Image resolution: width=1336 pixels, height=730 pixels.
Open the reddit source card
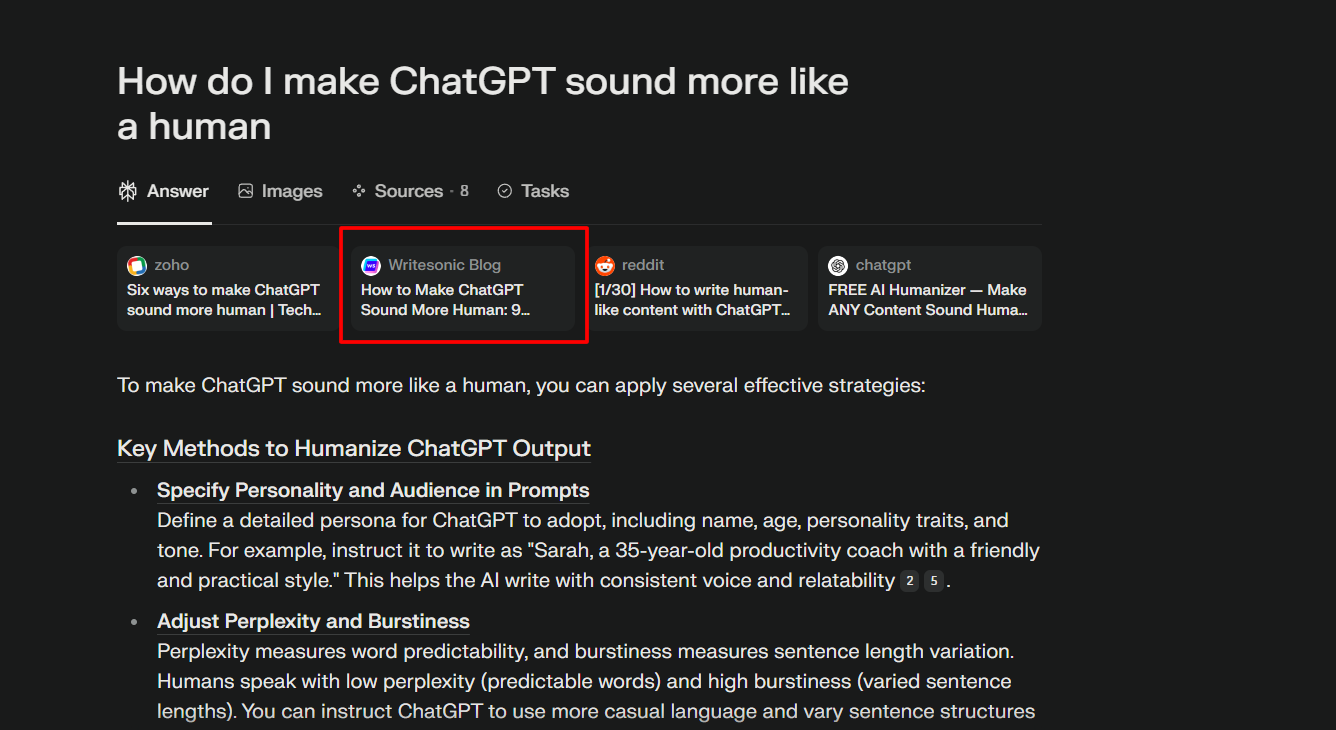[696, 288]
